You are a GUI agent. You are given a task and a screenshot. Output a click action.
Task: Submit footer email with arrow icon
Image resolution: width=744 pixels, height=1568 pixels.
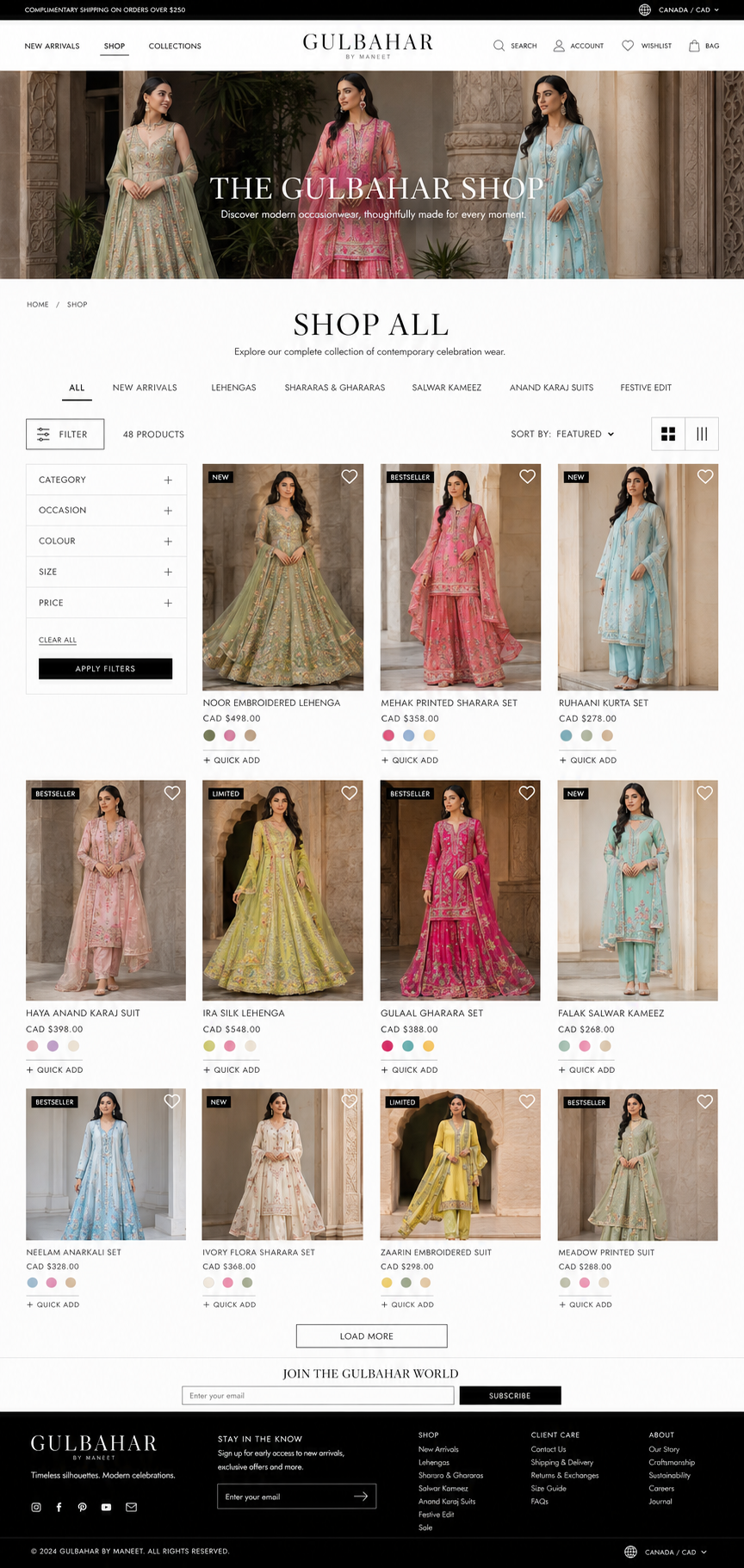click(361, 1497)
